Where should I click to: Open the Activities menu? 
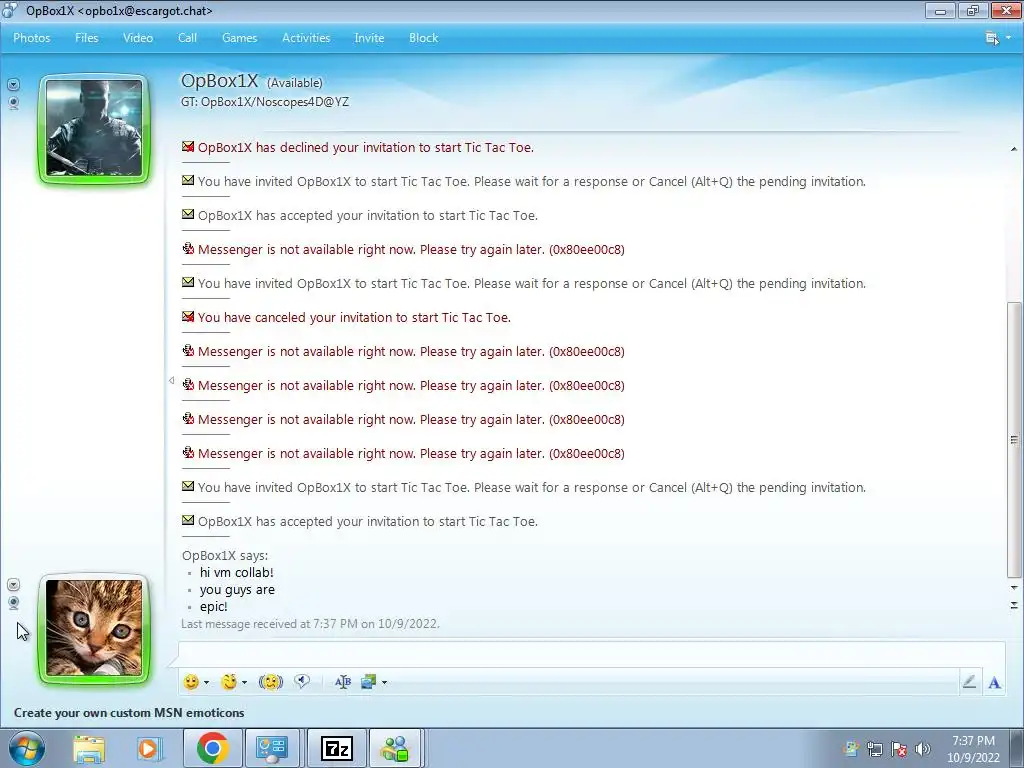[306, 38]
